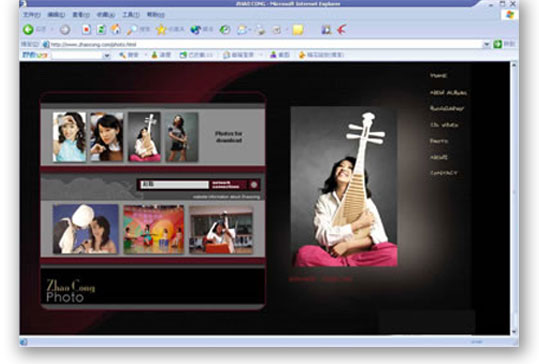The image size is (539, 364).
Task: Click the History clock icon
Action: (225, 30)
